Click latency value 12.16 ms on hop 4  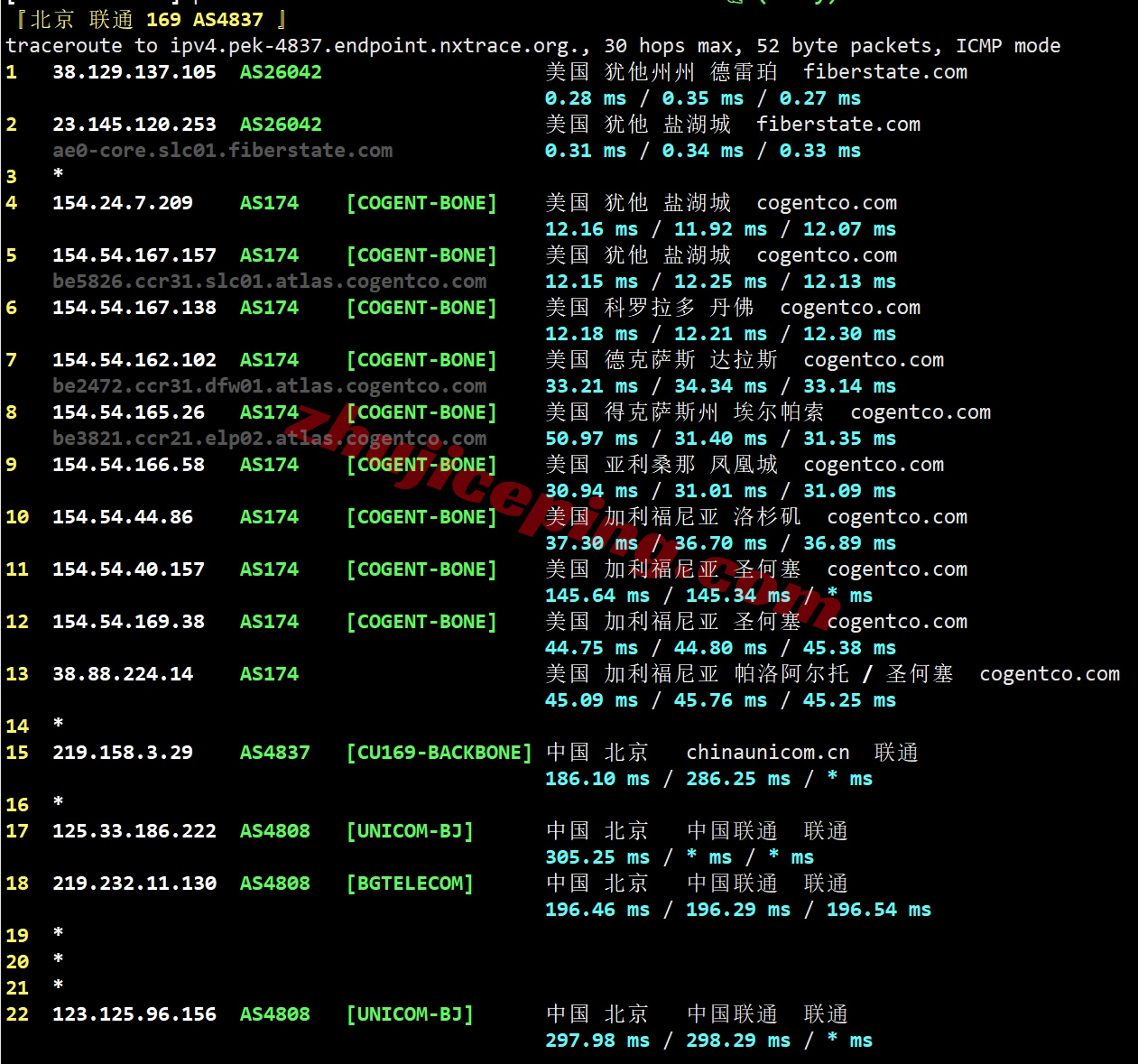(592, 229)
